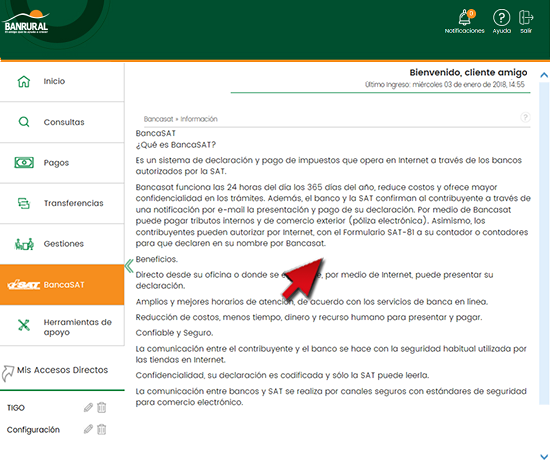The width and height of the screenshot is (550, 472).
Task: Click the Gestiones people icon
Action: pos(24,244)
